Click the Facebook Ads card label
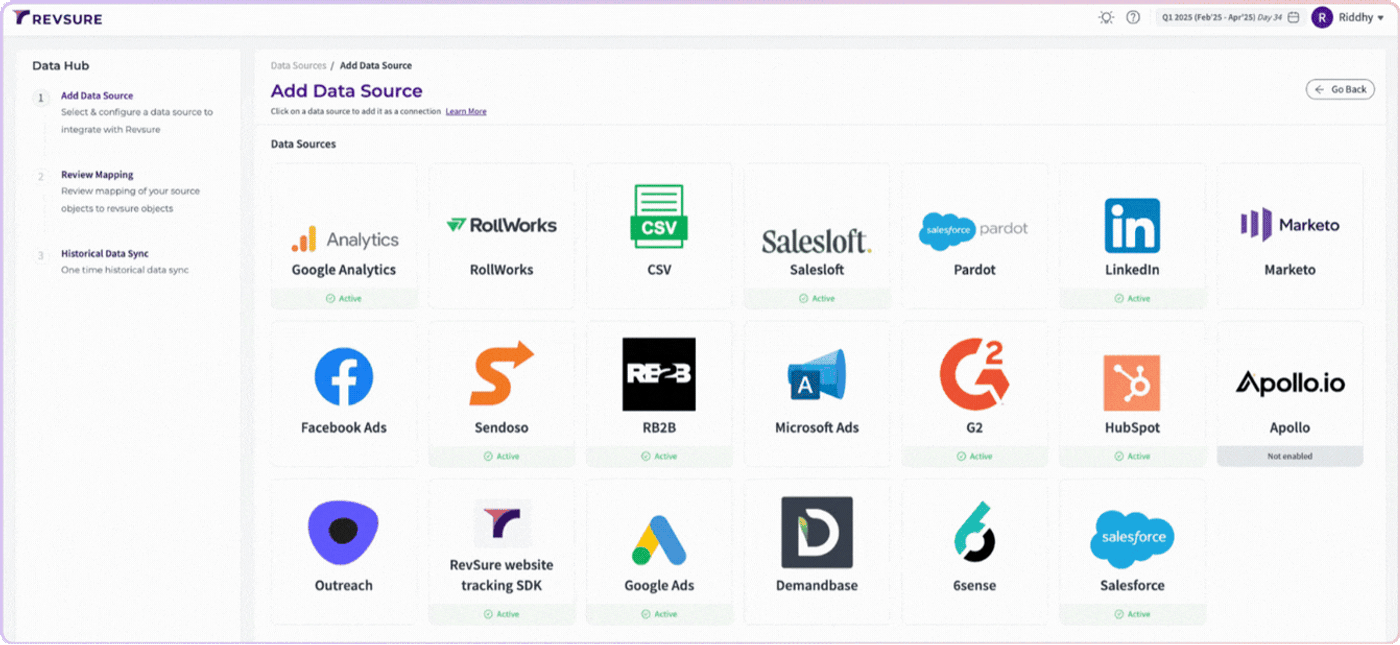 344,428
